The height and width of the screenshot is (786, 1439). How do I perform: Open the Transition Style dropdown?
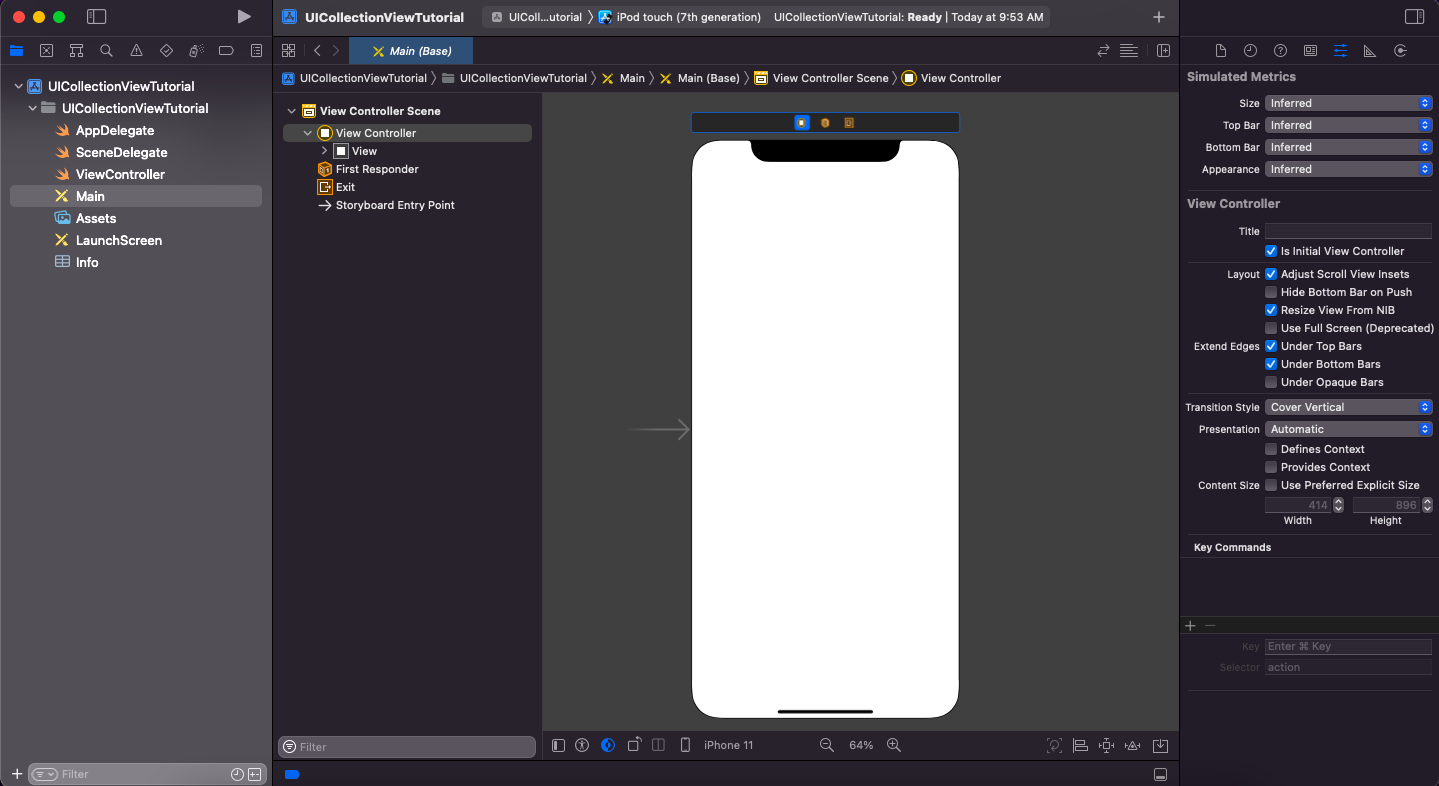(1348, 407)
